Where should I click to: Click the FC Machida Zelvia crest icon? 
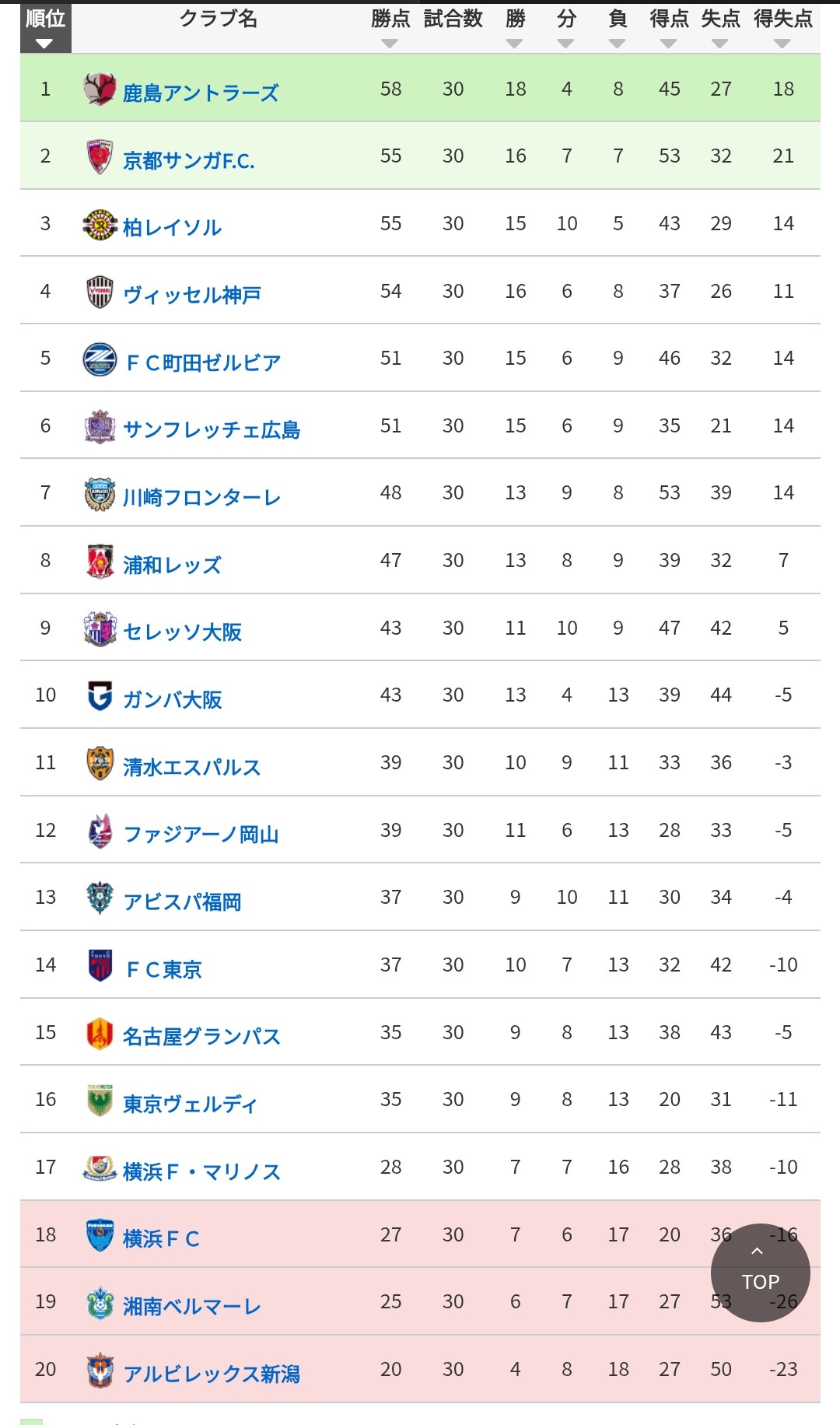pyautogui.click(x=100, y=359)
